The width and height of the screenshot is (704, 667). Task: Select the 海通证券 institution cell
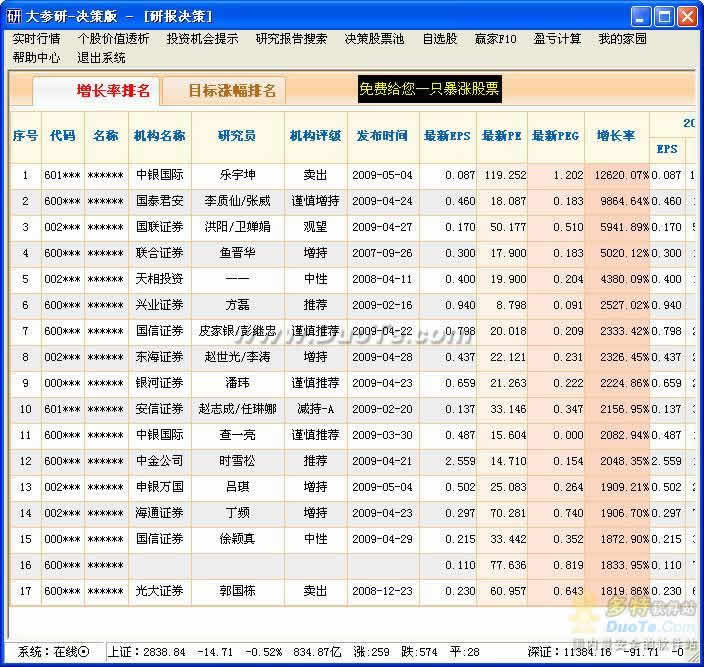point(160,513)
